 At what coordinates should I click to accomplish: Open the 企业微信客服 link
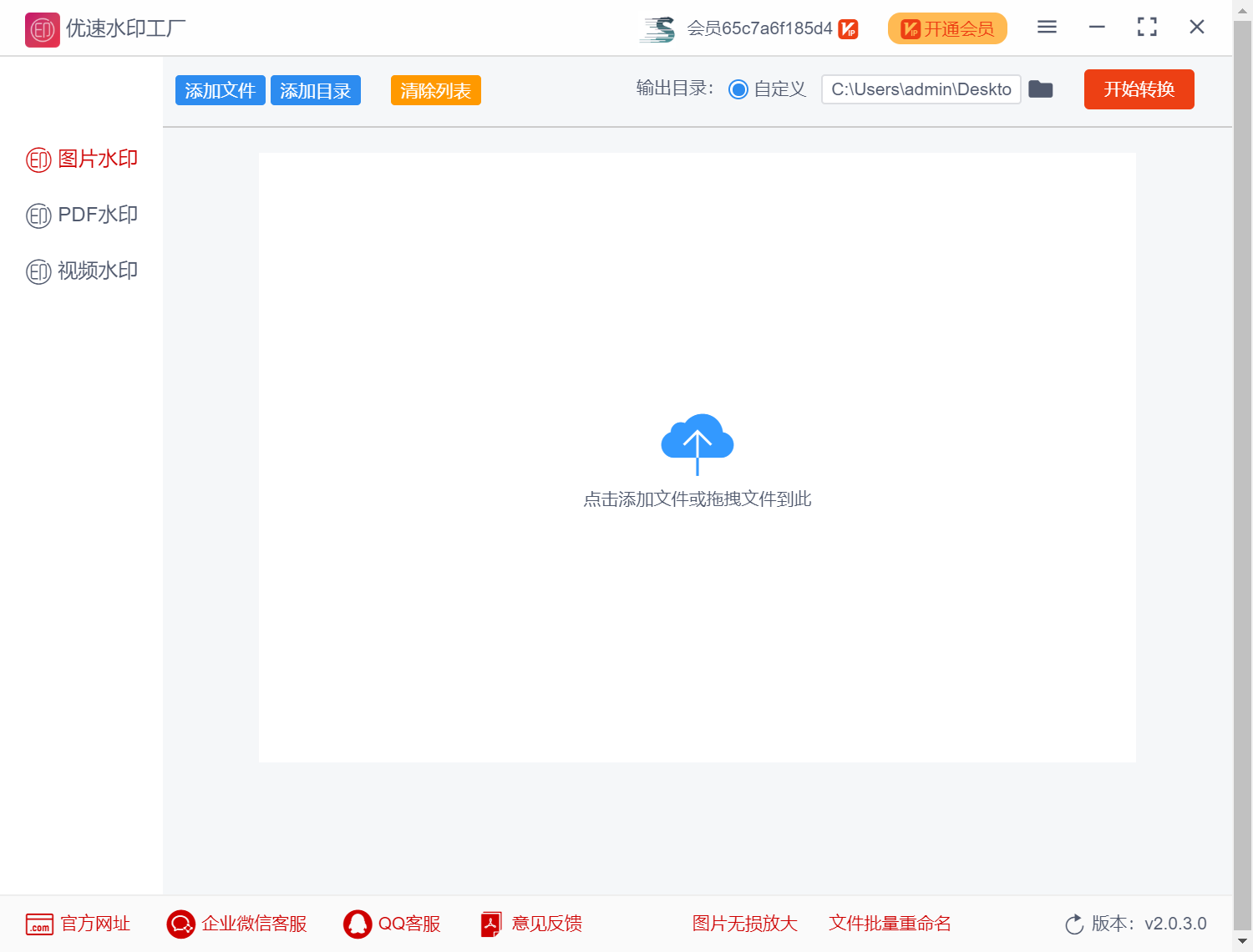coord(254,924)
